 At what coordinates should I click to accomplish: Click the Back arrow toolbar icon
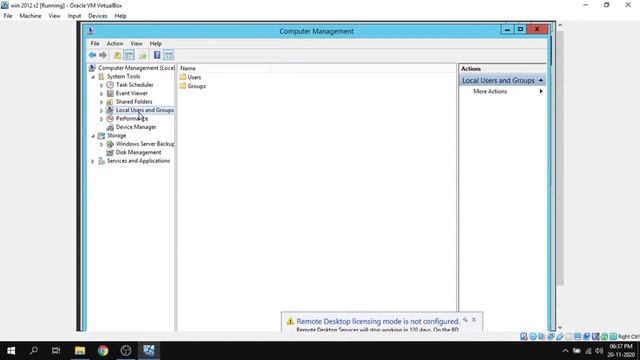tap(93, 55)
